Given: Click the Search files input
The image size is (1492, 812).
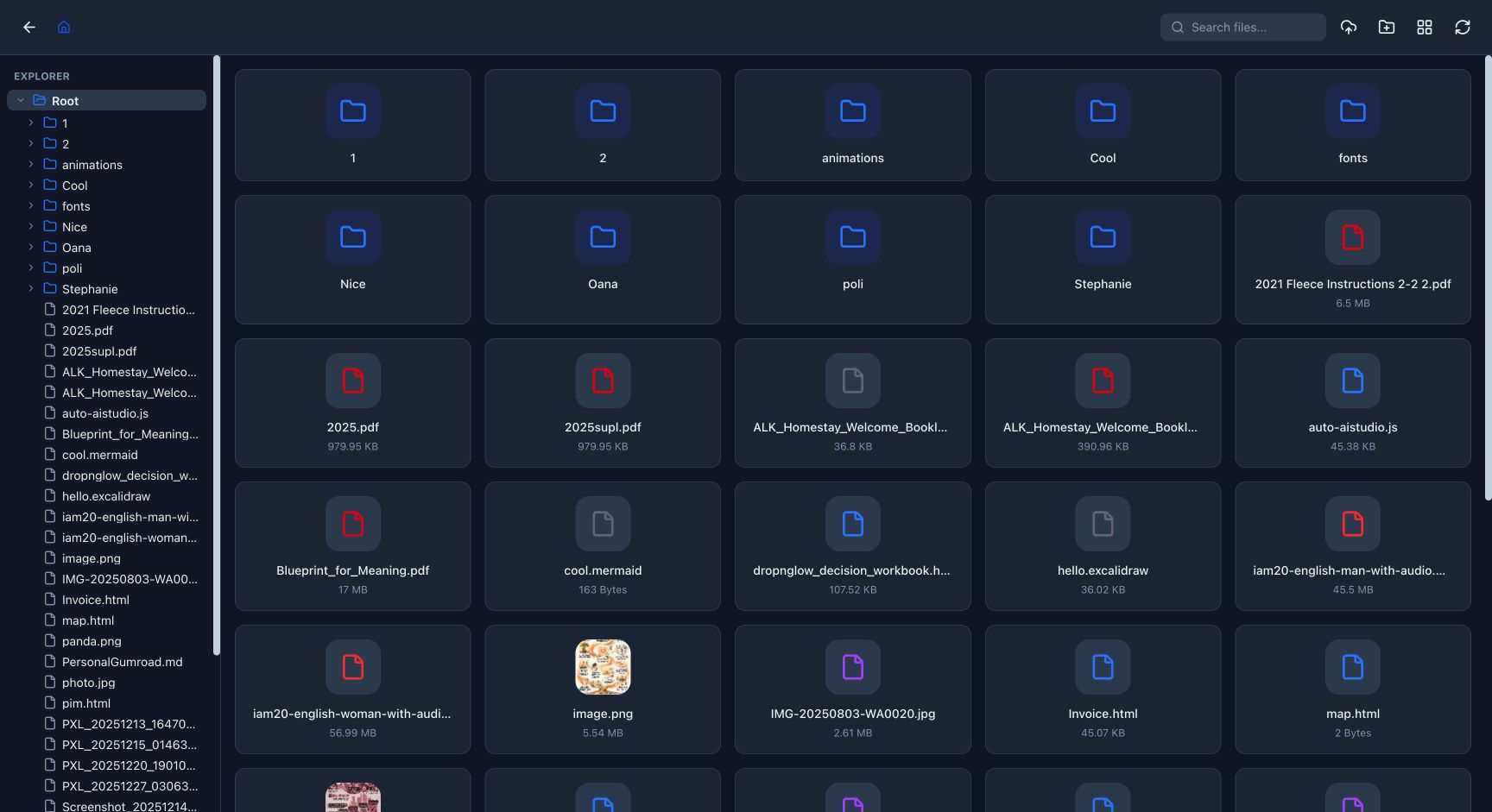Looking at the screenshot, I should point(1243,28).
